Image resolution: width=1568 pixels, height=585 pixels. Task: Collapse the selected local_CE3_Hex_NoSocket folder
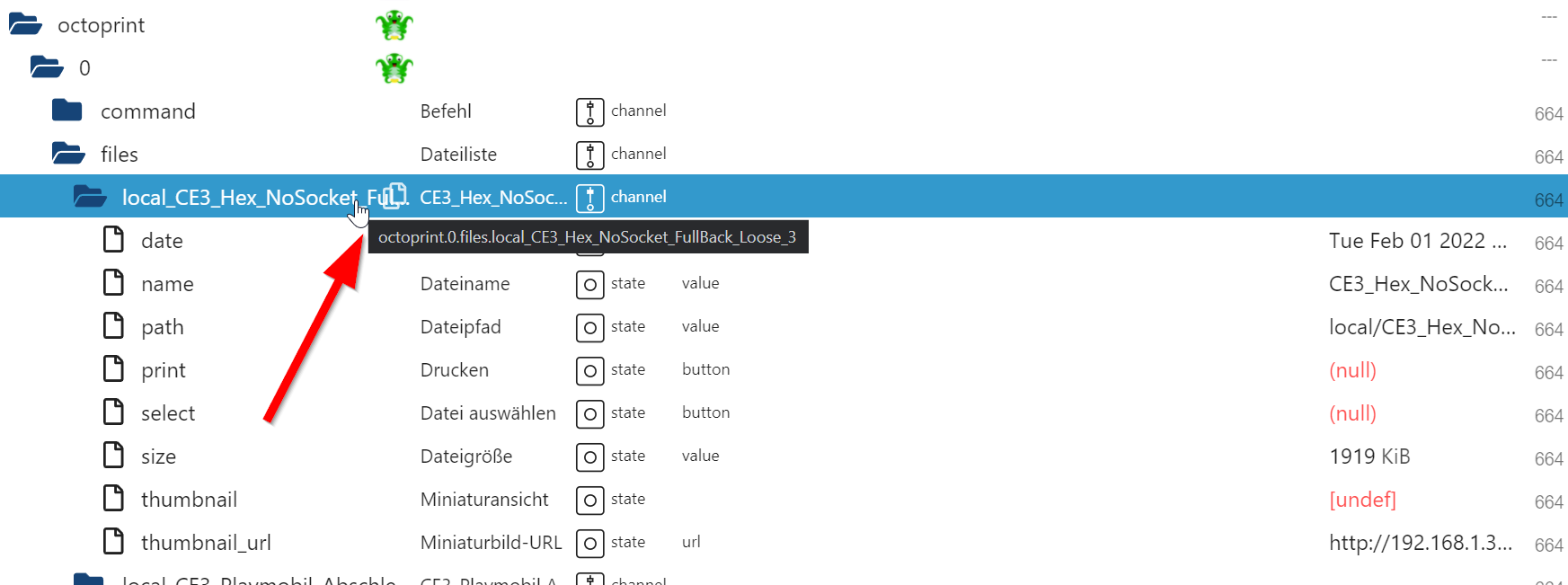(x=90, y=197)
